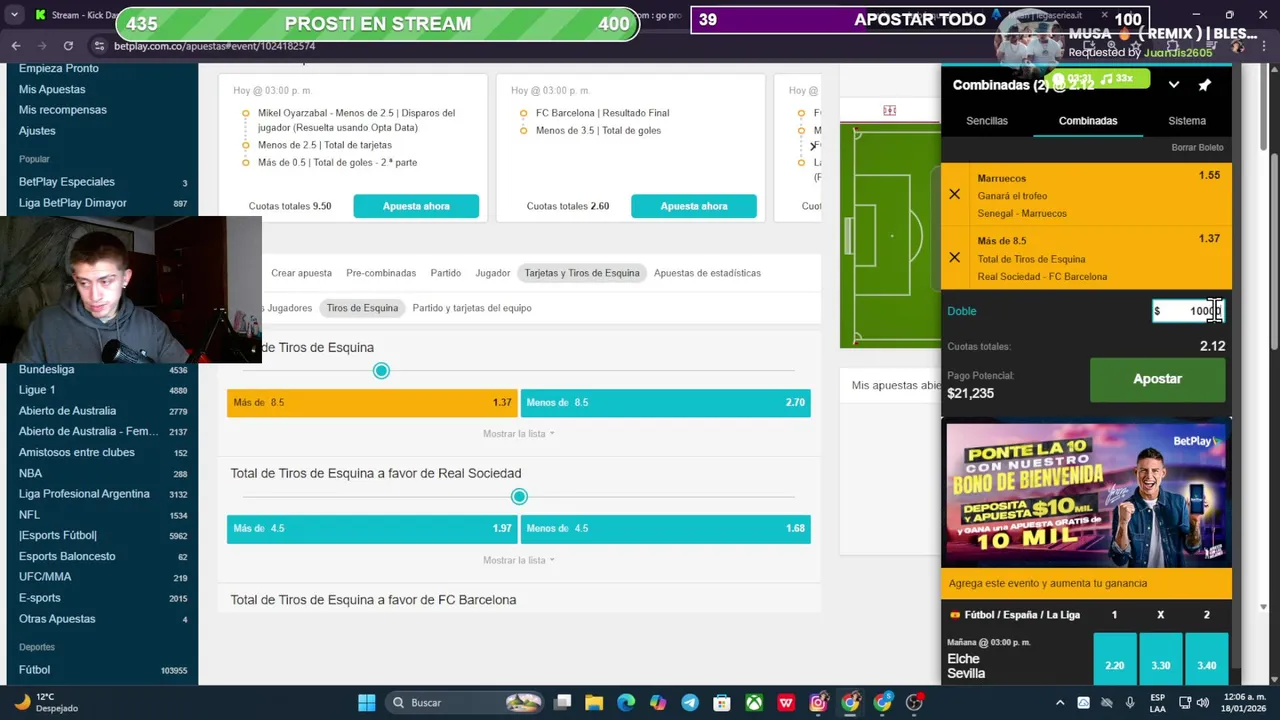Select Más de 8.5 odds 1.37

pyautogui.click(x=372, y=402)
